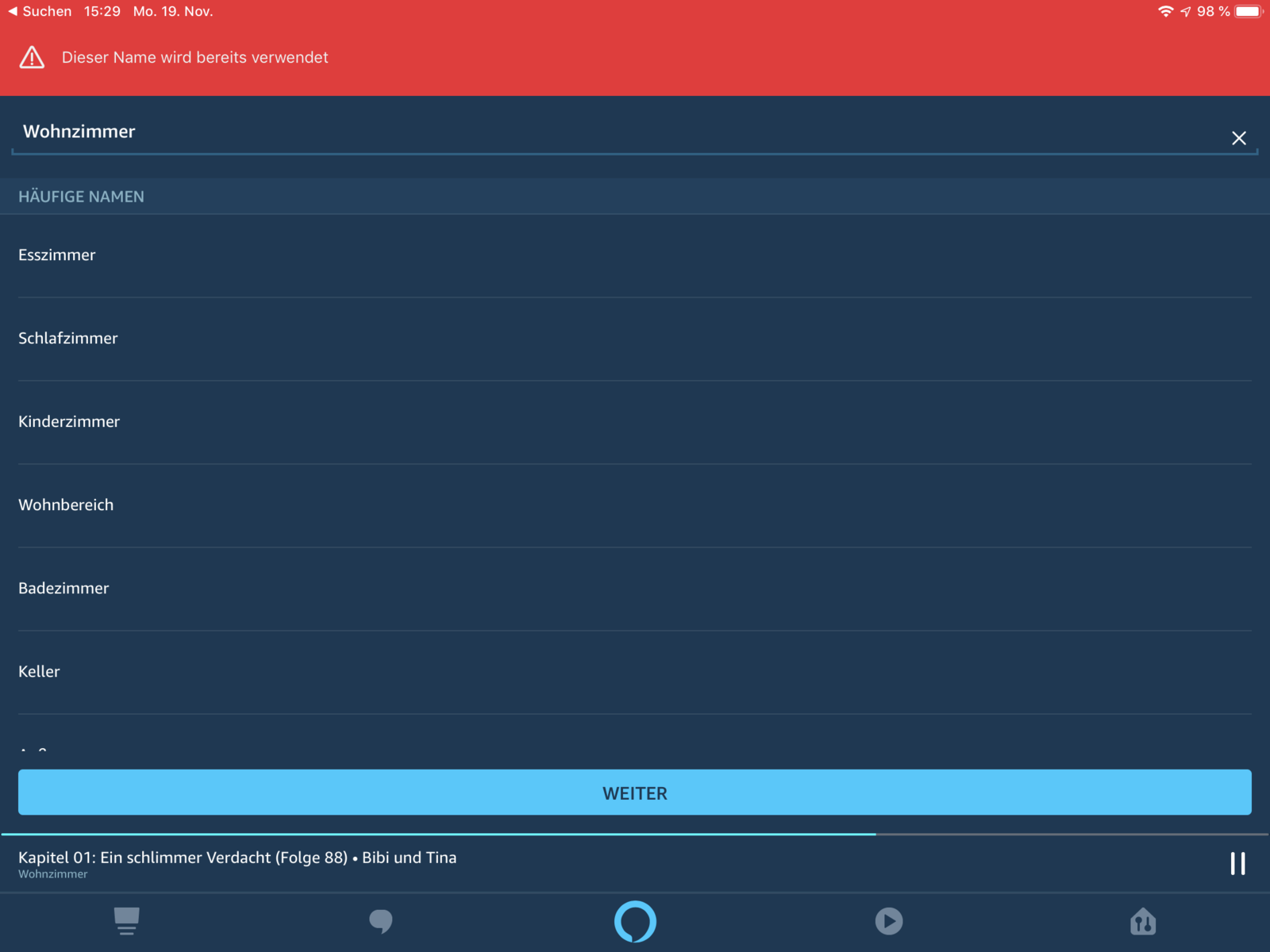Image resolution: width=1270 pixels, height=952 pixels.
Task: Return to Suchen via back link
Action: coord(40,11)
